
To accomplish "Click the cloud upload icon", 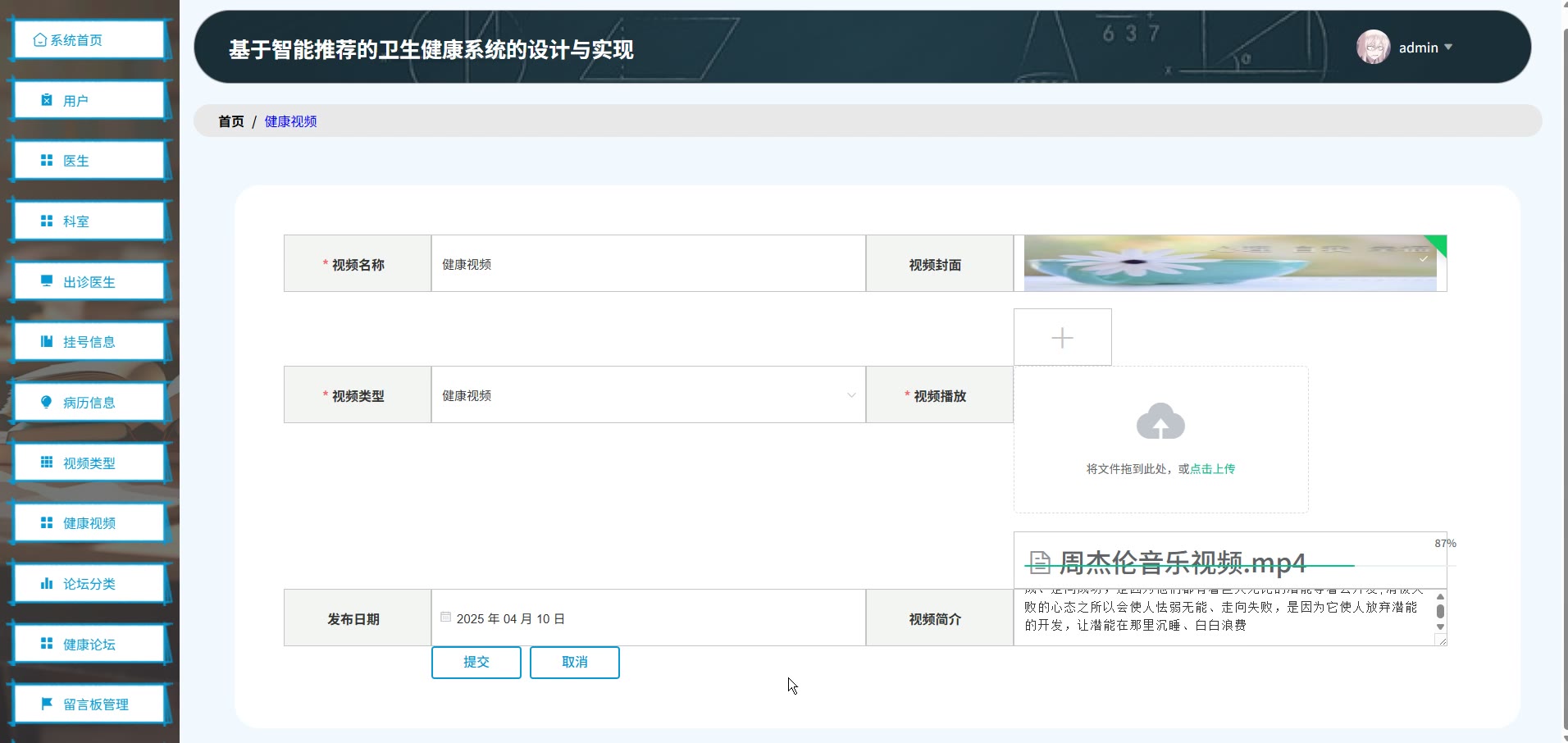I will 1160,422.
